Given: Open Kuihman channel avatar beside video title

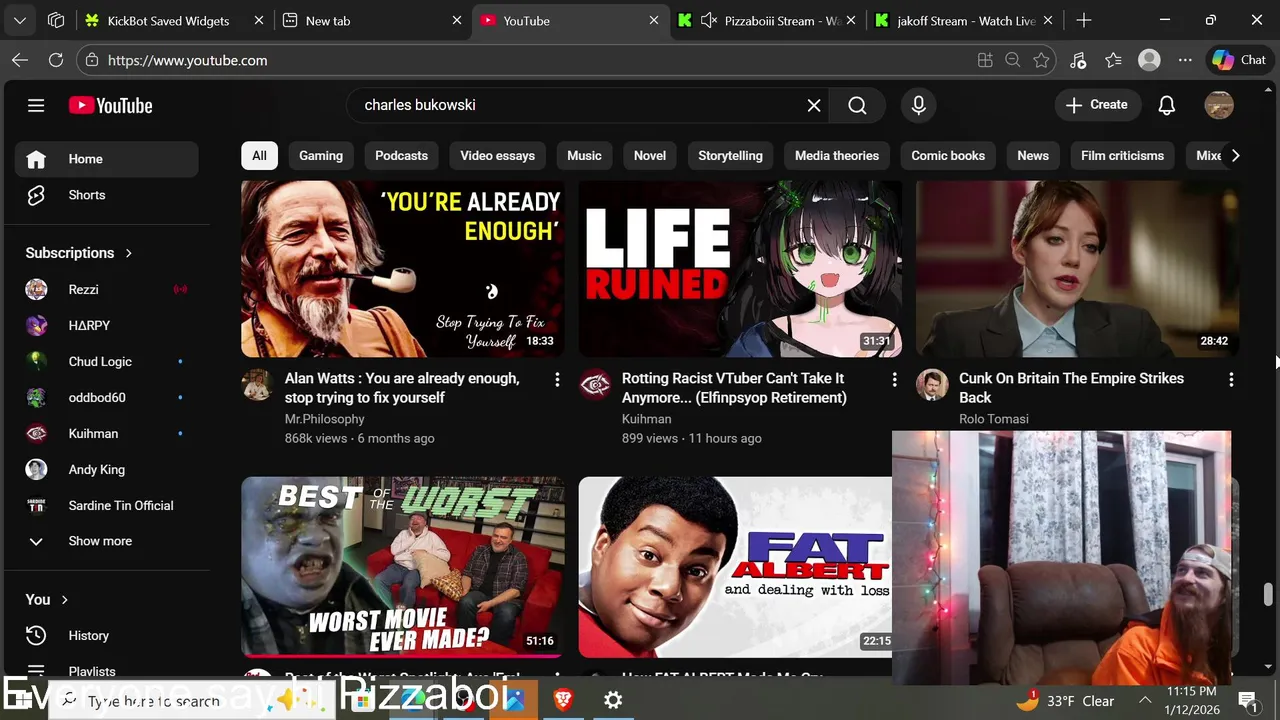Looking at the screenshot, I should (594, 385).
